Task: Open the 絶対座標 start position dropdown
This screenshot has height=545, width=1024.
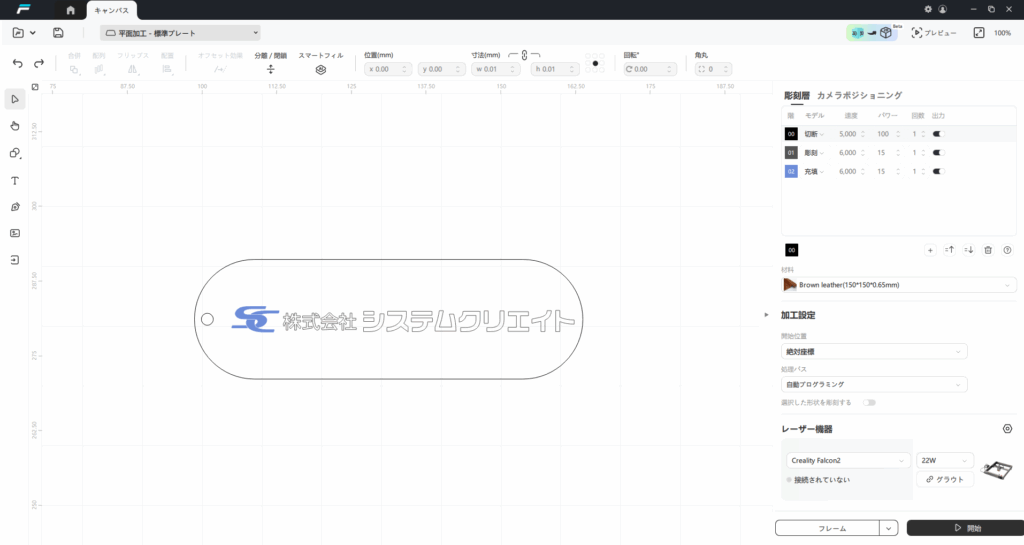Action: pyautogui.click(x=874, y=352)
